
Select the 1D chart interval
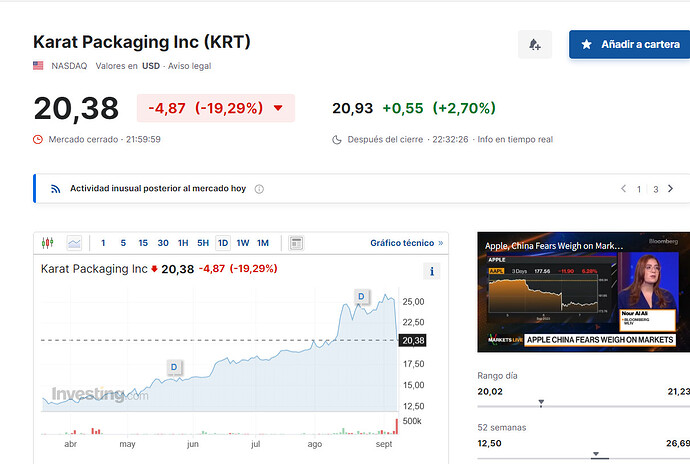coord(222,243)
